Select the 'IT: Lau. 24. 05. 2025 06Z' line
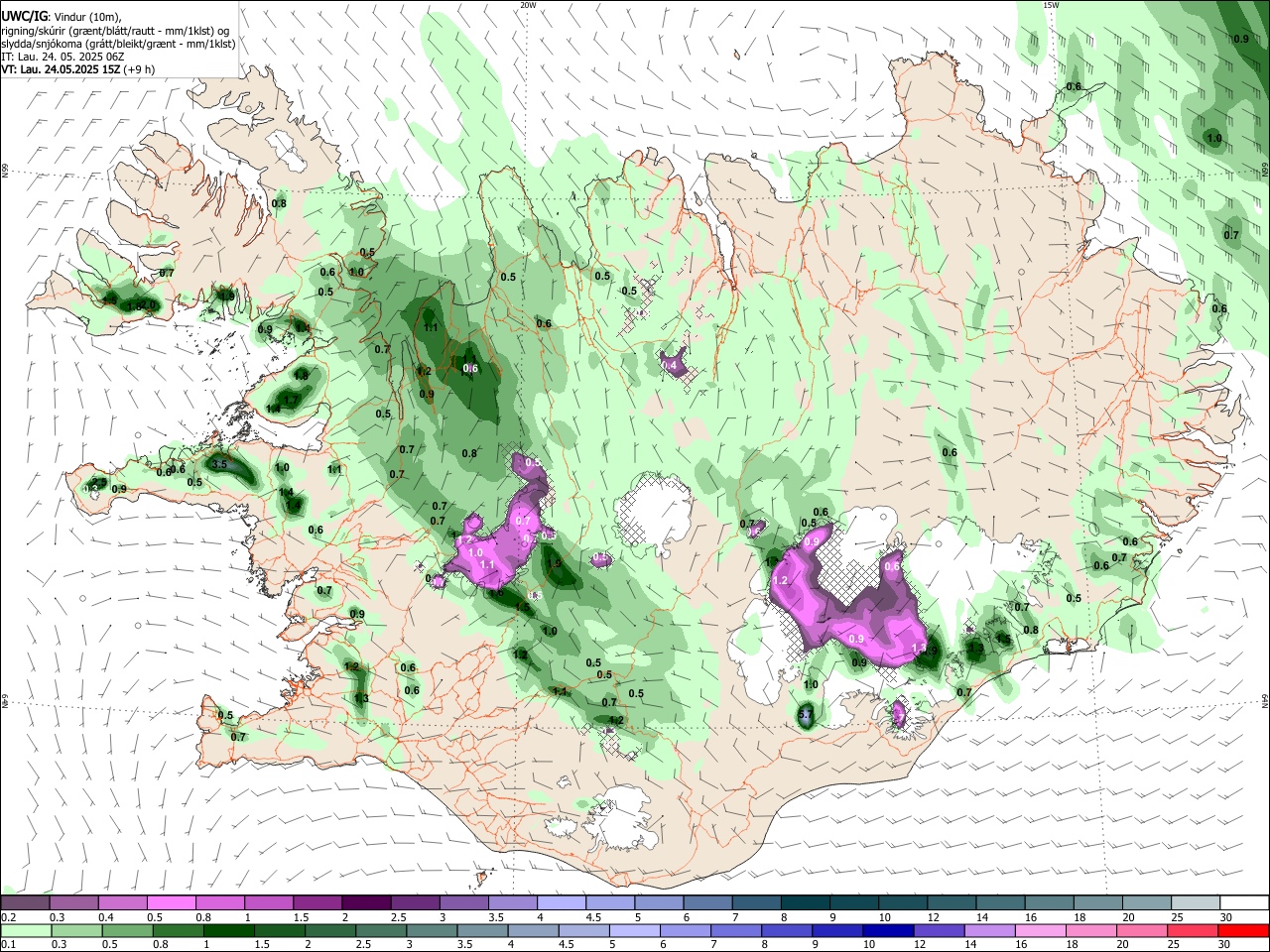Image resolution: width=1270 pixels, height=952 pixels. point(63,57)
